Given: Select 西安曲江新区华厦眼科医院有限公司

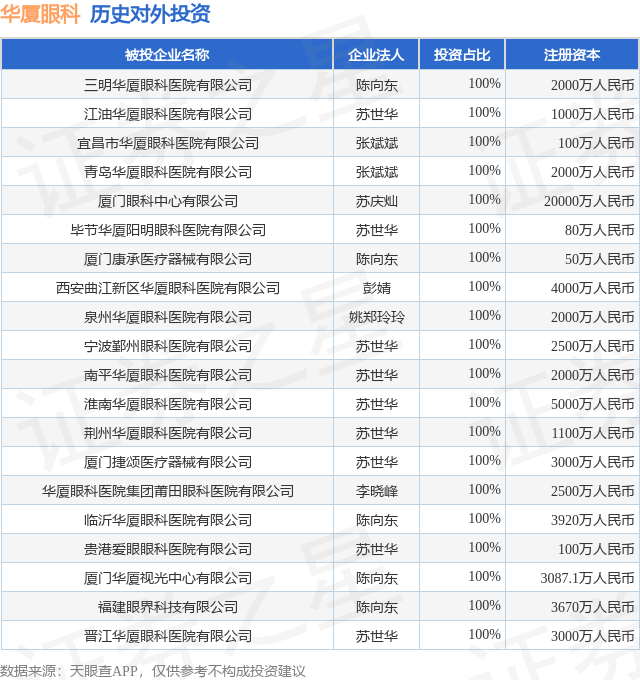Looking at the screenshot, I should point(168,288).
